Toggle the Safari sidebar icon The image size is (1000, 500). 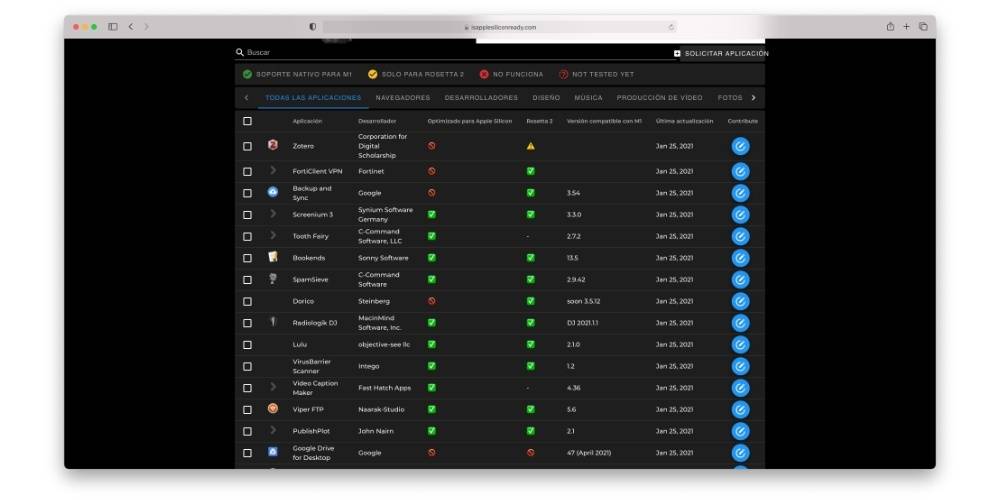coord(112,27)
